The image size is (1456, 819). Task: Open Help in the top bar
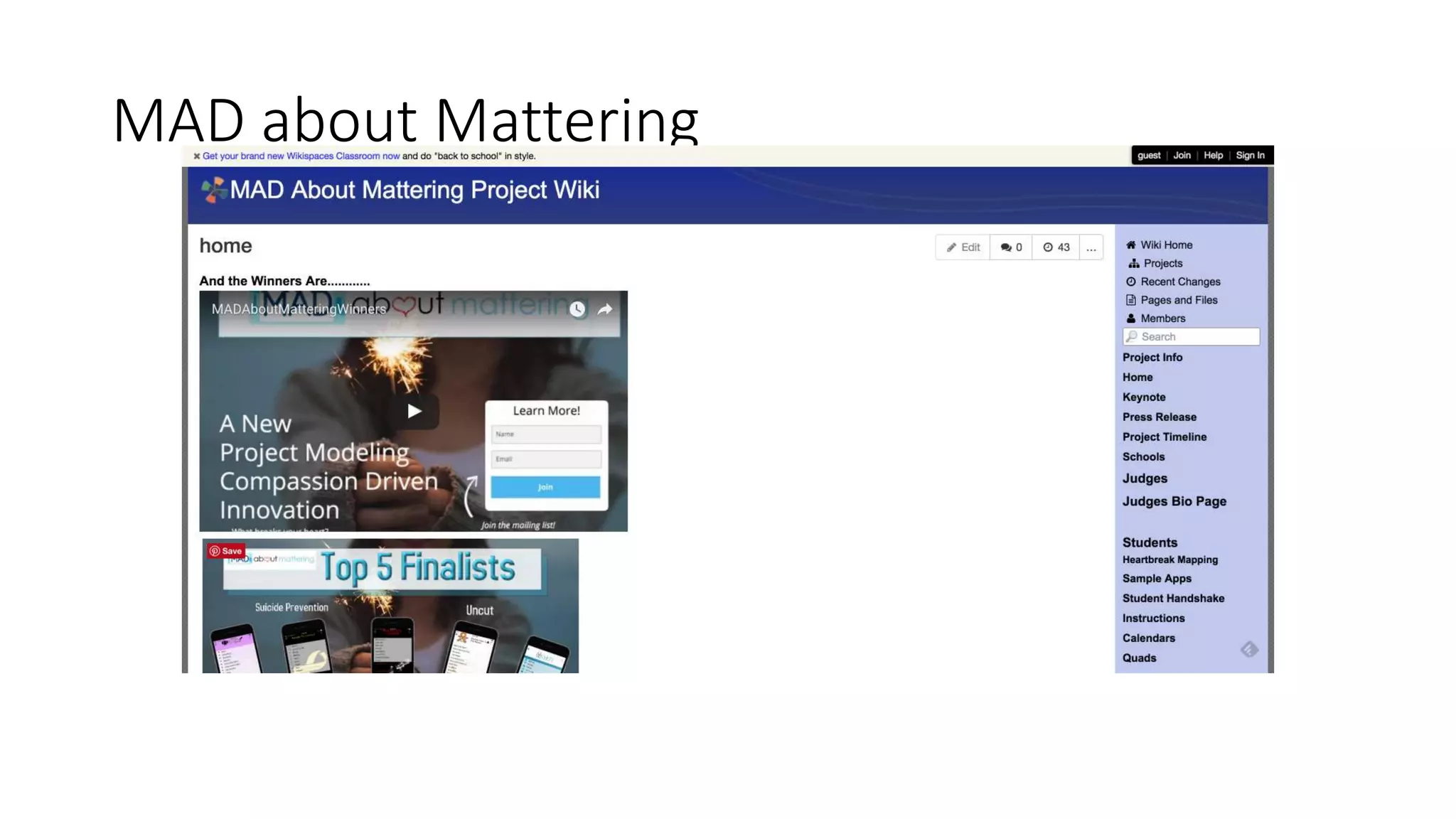[x=1214, y=156]
